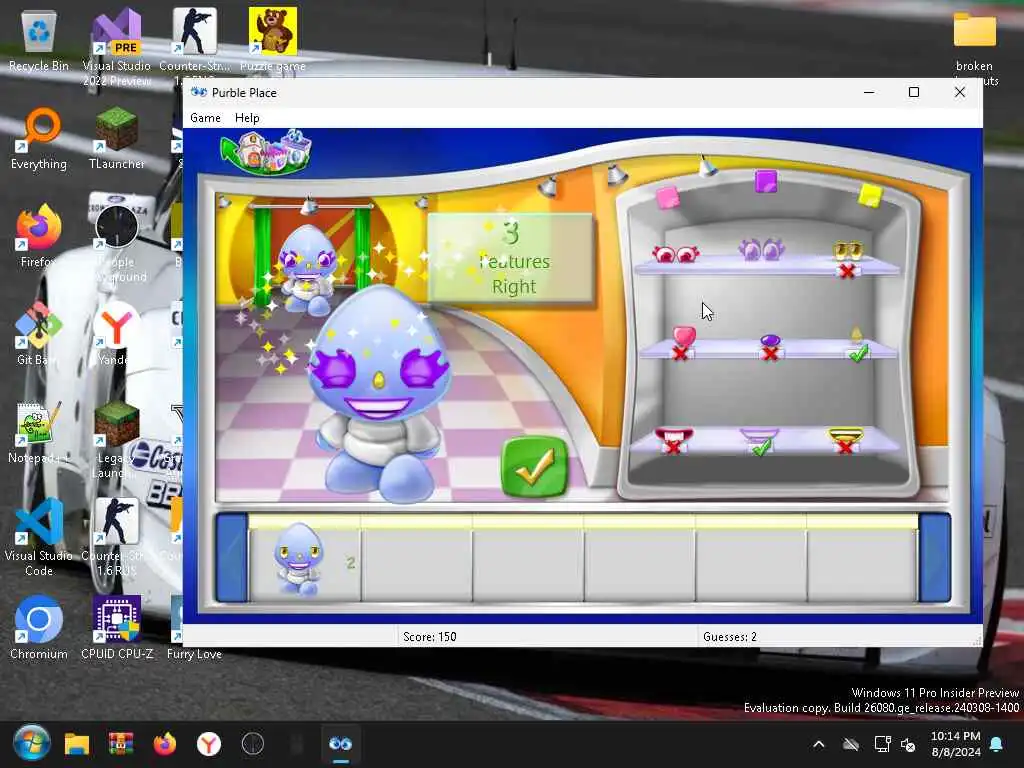Select the purple eyes on the top shelf

[x=761, y=249]
